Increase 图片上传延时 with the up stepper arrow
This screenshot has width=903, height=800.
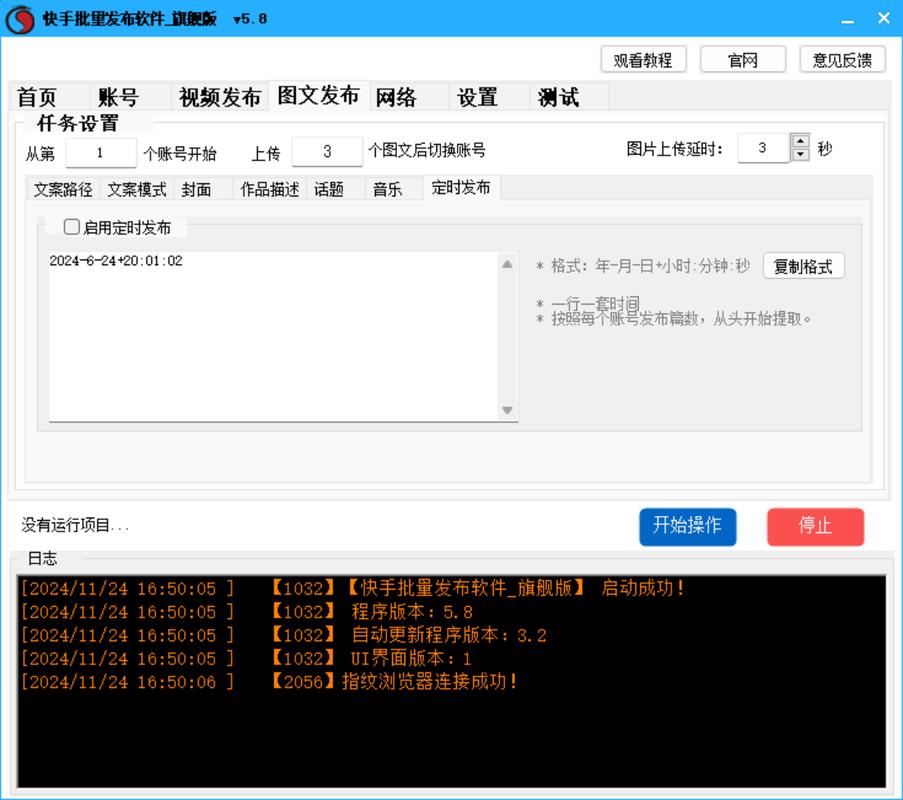click(x=800, y=141)
